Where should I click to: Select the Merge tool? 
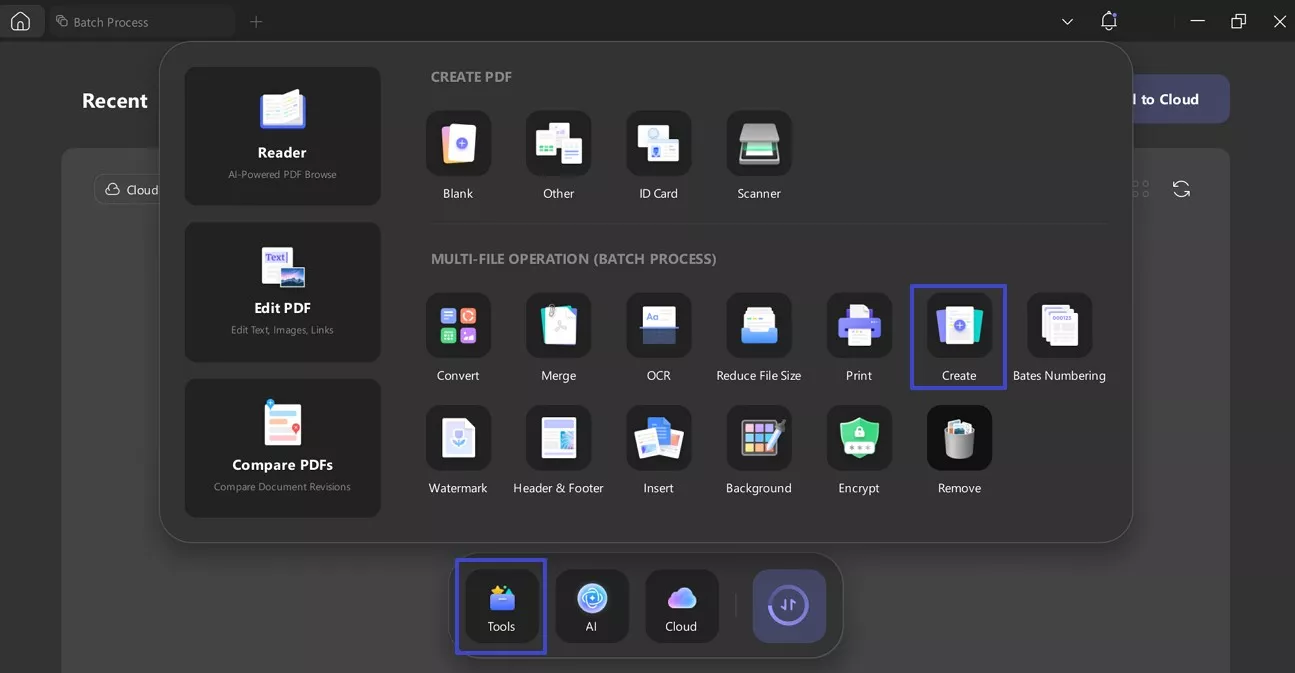tap(558, 325)
